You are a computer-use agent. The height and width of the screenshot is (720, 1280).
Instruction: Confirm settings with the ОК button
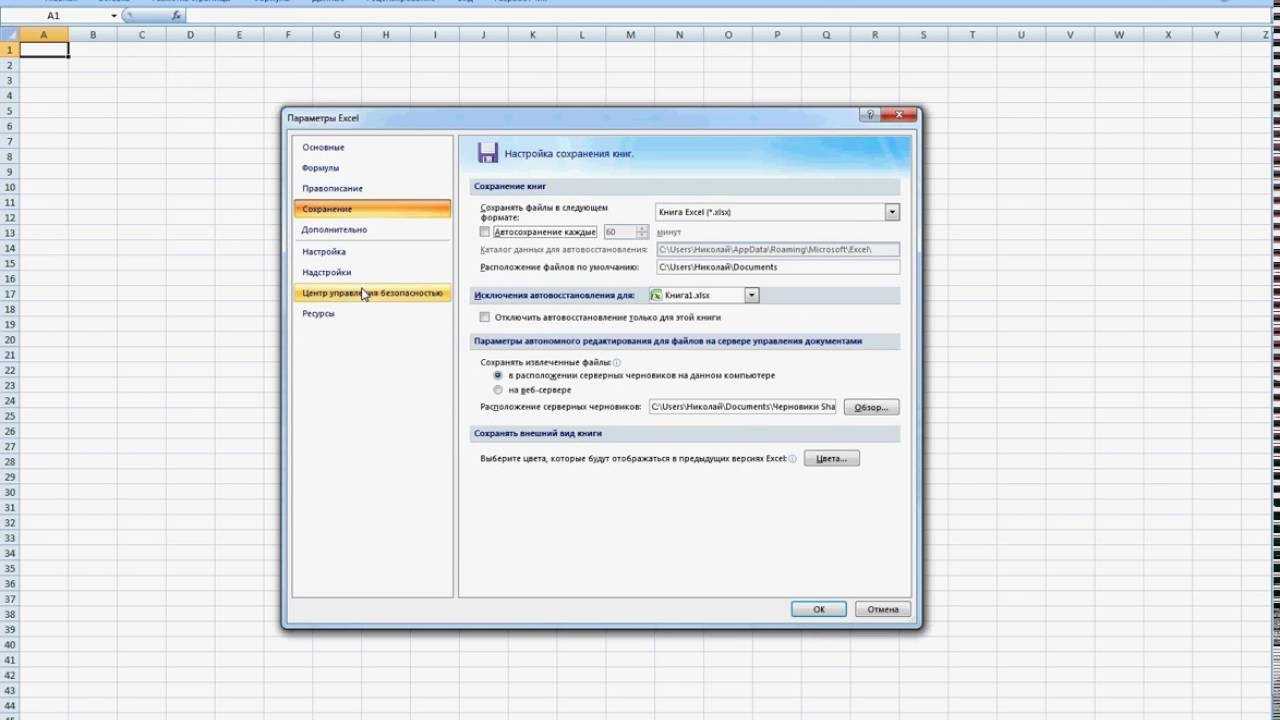tap(819, 609)
